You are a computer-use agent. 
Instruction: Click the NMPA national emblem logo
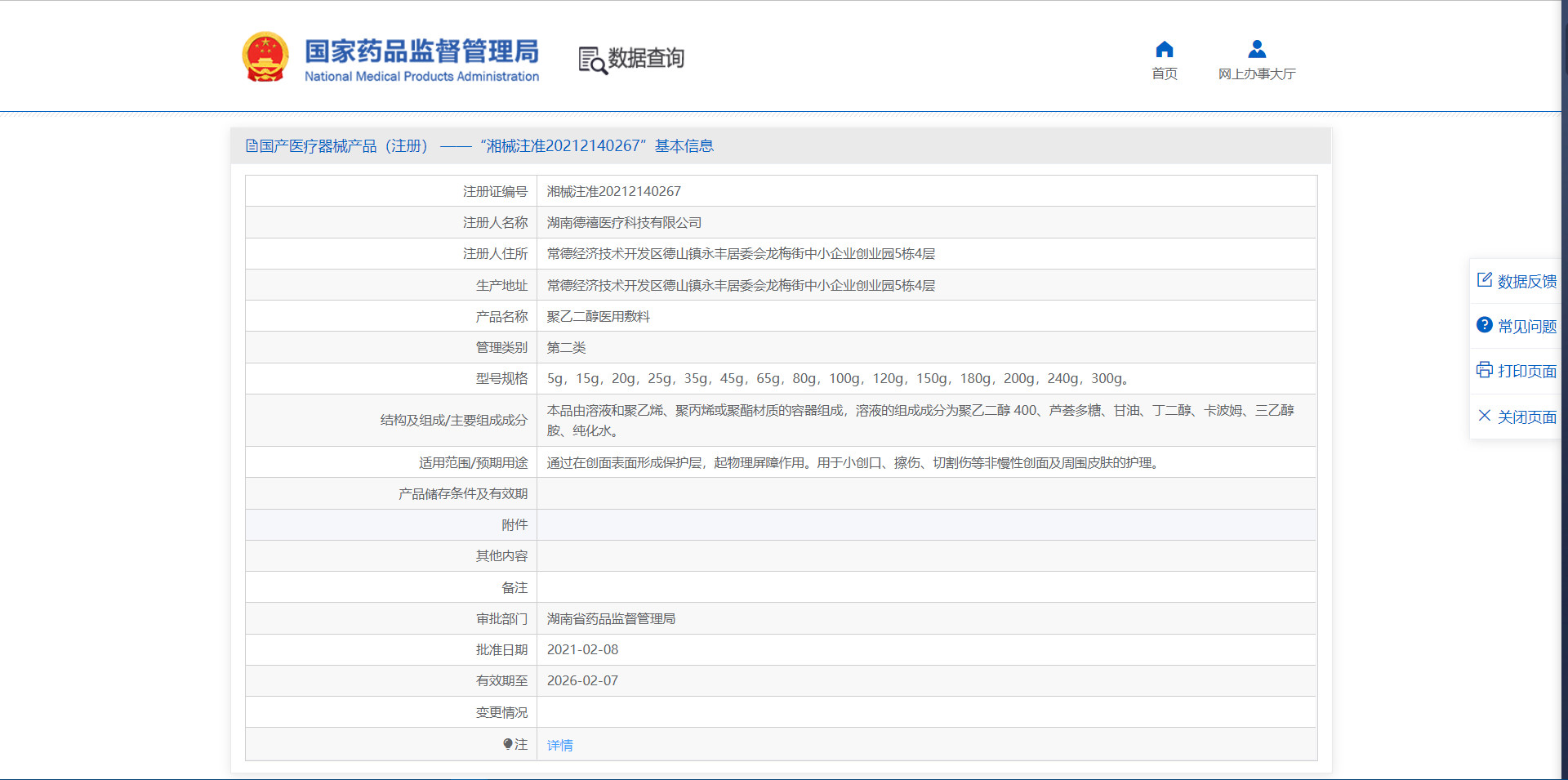pos(265,57)
